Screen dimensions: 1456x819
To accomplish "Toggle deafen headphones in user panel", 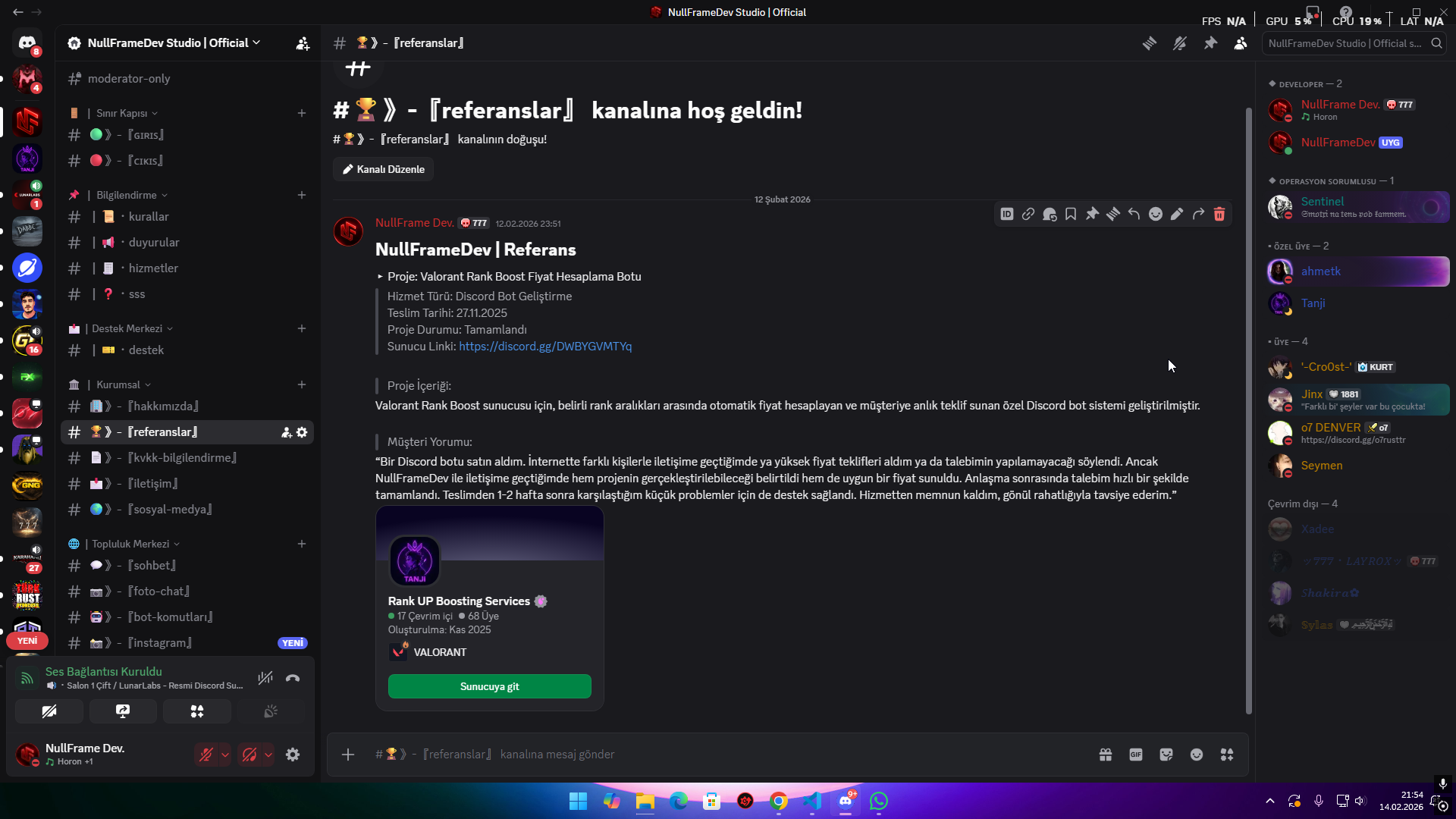I will point(249,755).
